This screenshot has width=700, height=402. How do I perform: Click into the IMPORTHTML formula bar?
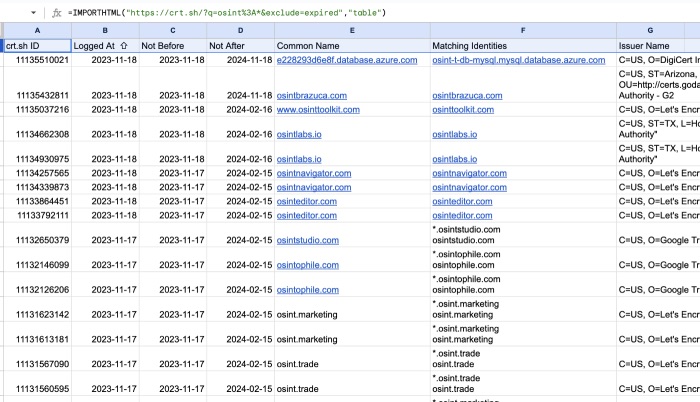300,12
